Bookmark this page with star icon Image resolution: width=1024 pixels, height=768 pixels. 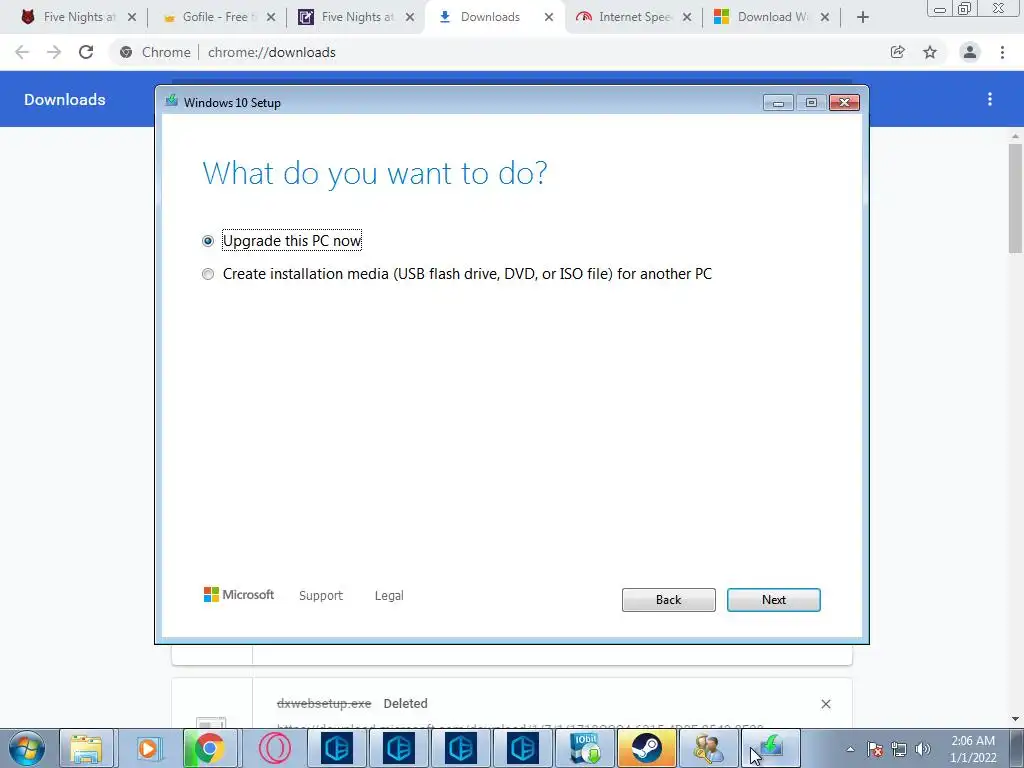point(930,52)
